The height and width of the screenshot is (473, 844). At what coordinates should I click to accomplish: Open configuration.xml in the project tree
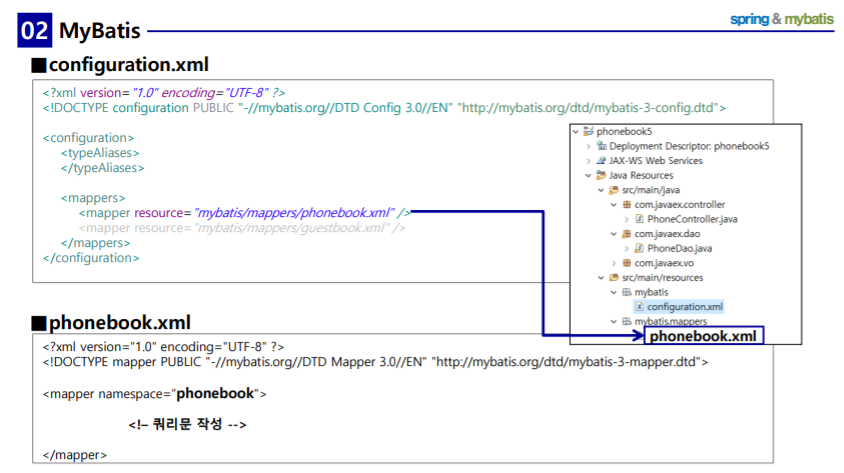pyautogui.click(x=685, y=307)
